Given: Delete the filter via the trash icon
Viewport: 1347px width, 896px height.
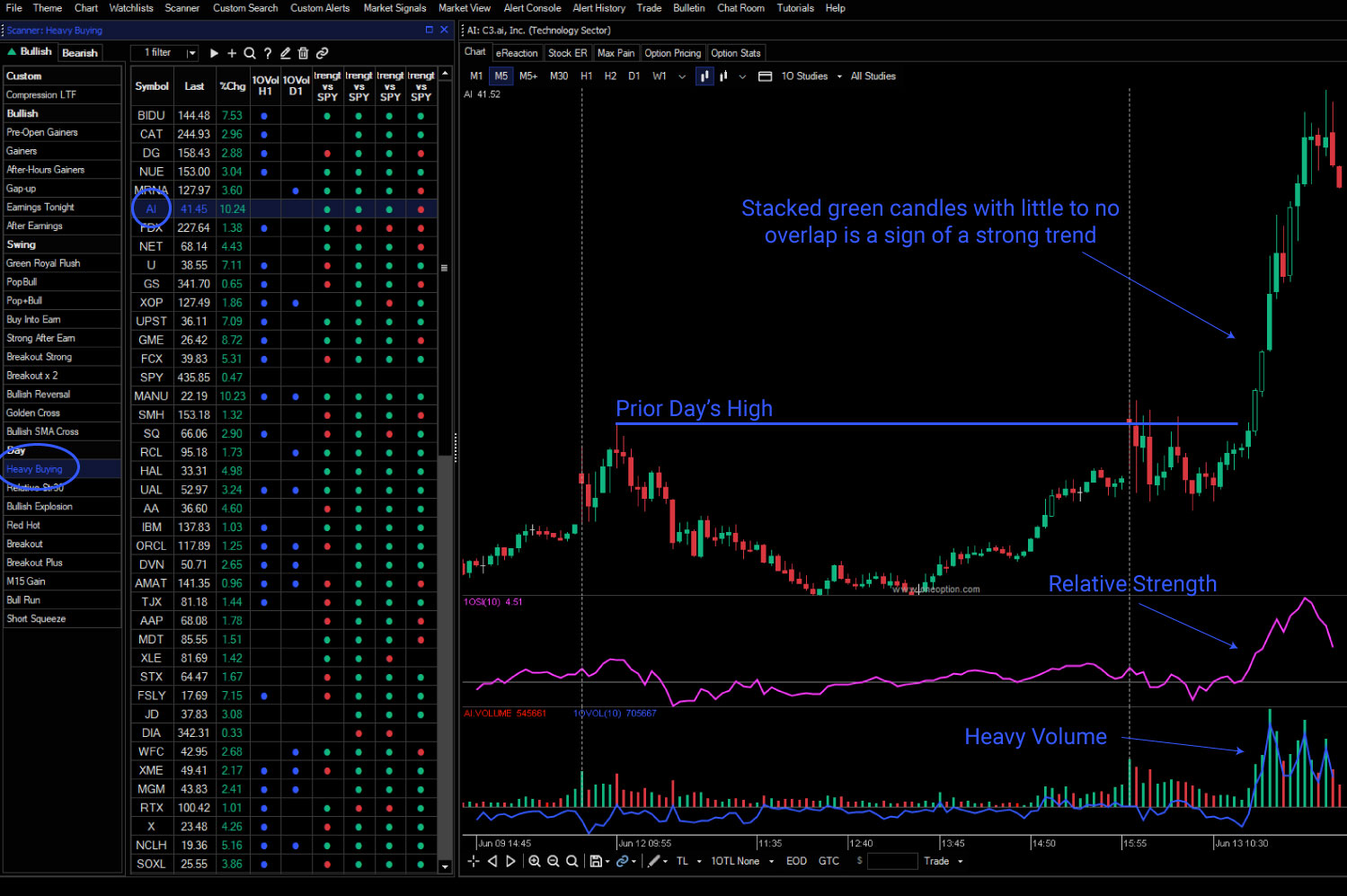Looking at the screenshot, I should [x=304, y=52].
